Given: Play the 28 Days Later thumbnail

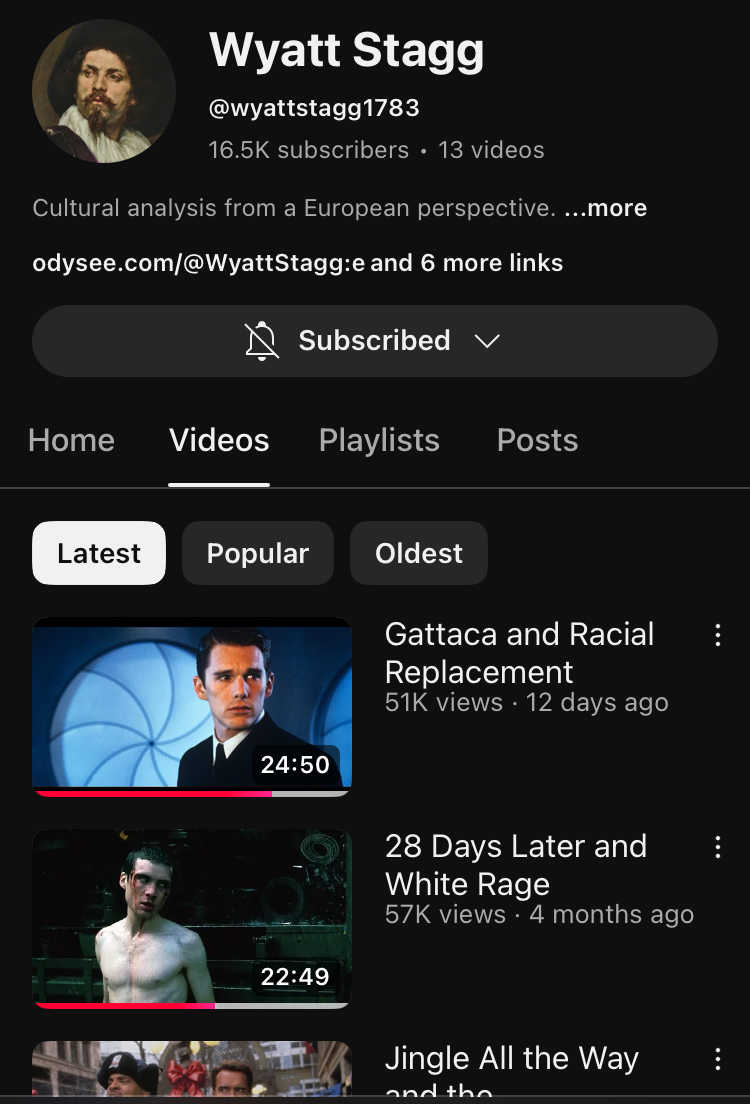Looking at the screenshot, I should [192, 919].
